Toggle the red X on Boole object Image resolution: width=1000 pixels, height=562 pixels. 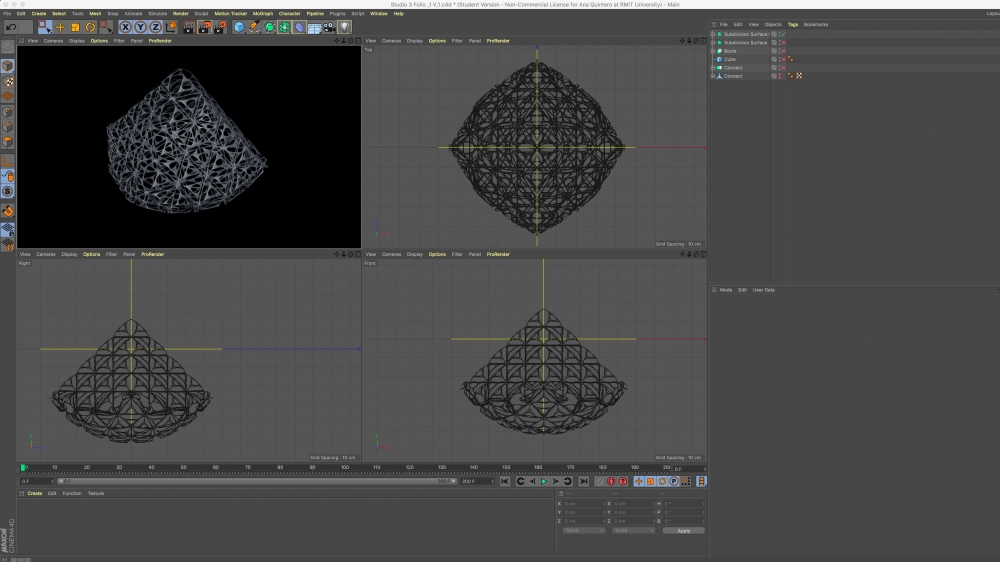click(783, 51)
